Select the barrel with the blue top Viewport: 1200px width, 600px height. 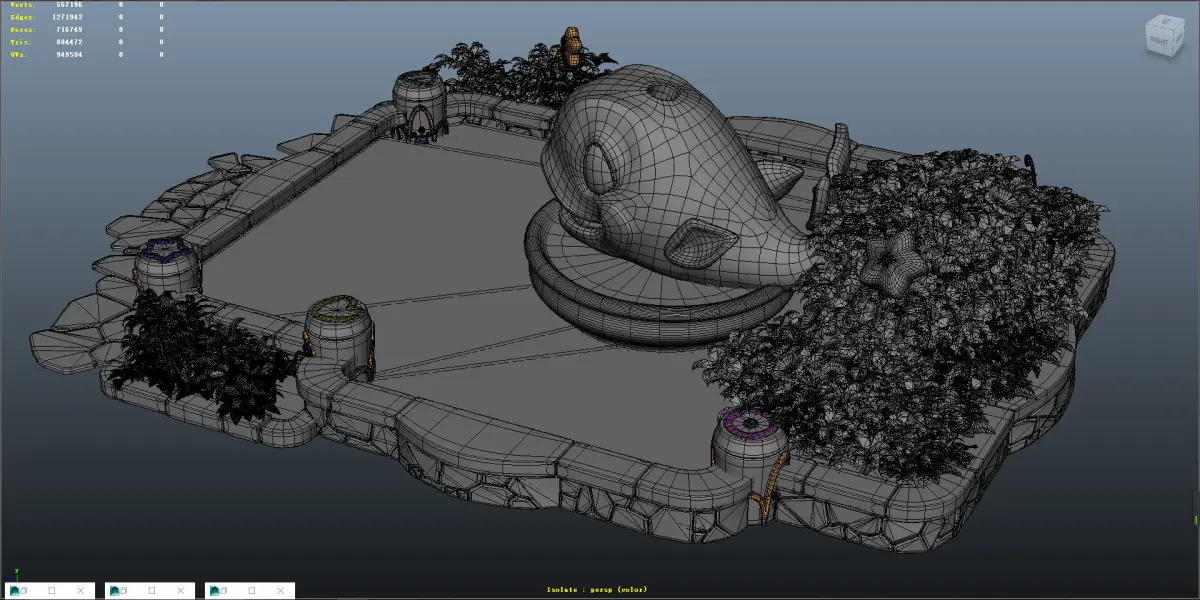167,268
